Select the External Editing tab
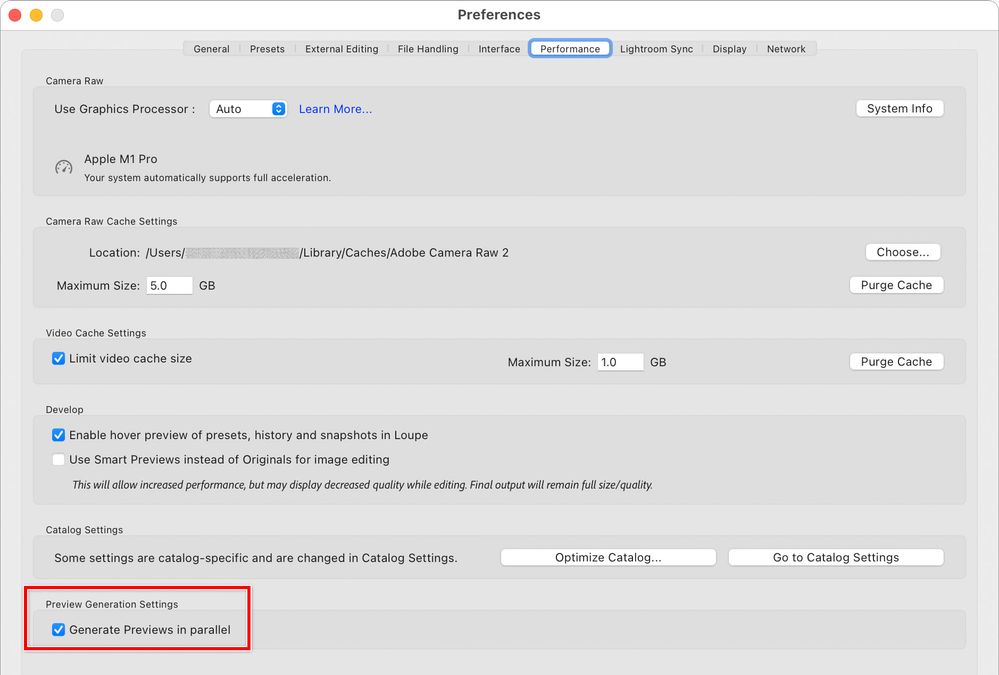The image size is (999, 675). 341,48
